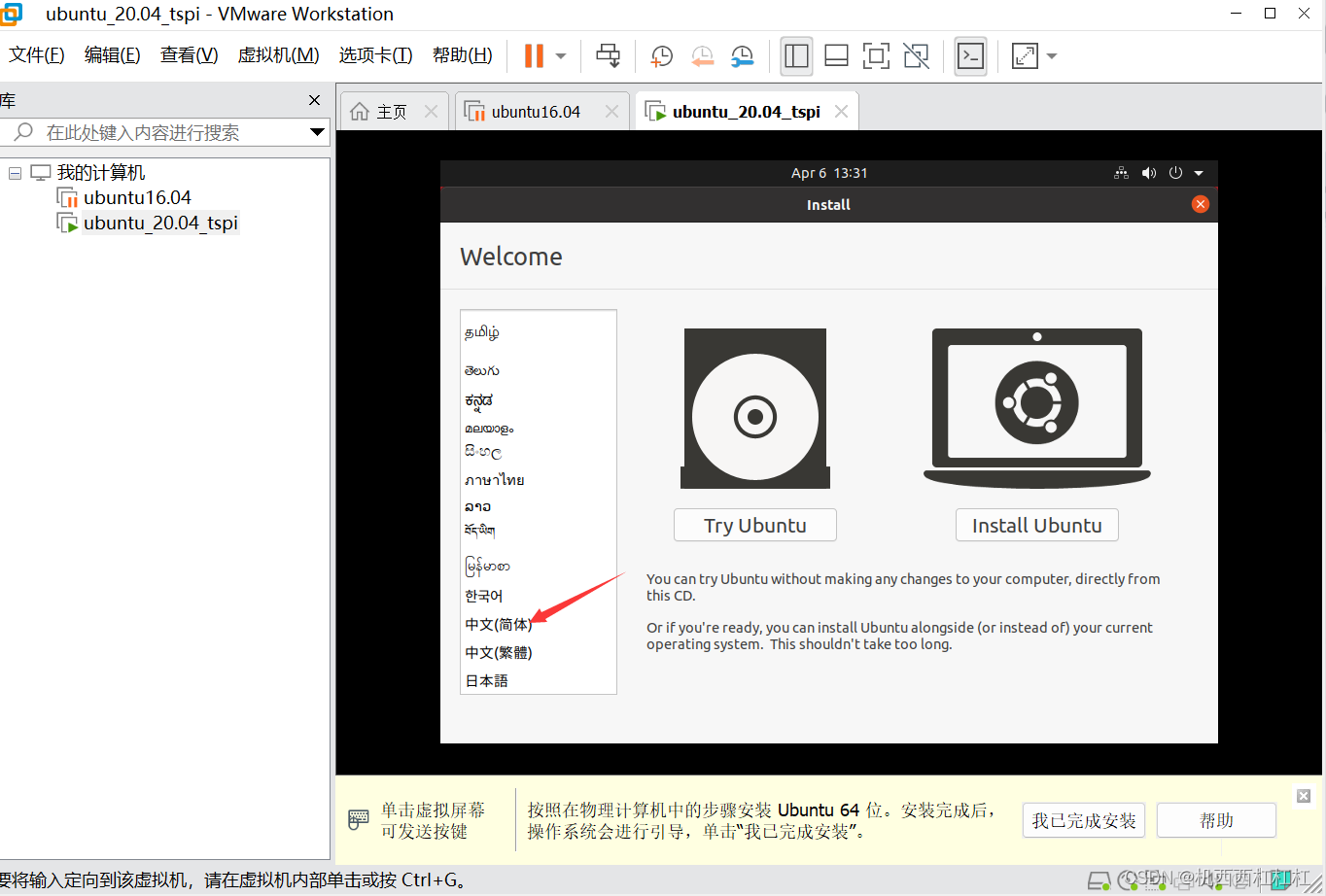1326x896 pixels.
Task: Click the laptop Ubuntu logo image
Action: tap(1037, 408)
